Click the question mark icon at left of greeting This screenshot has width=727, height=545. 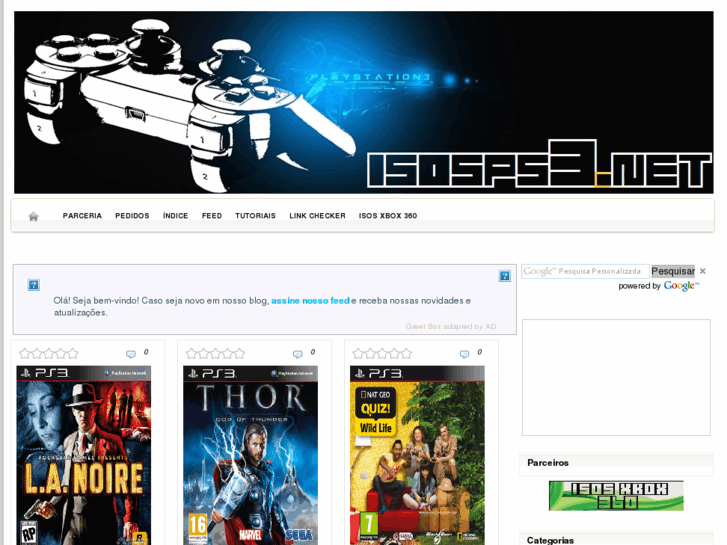click(x=33, y=285)
